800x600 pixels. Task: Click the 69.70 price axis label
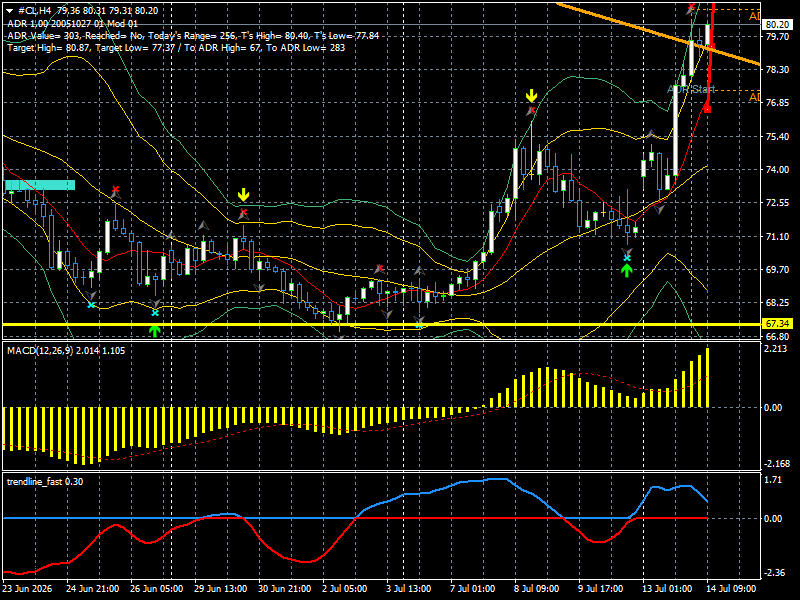[x=777, y=270]
